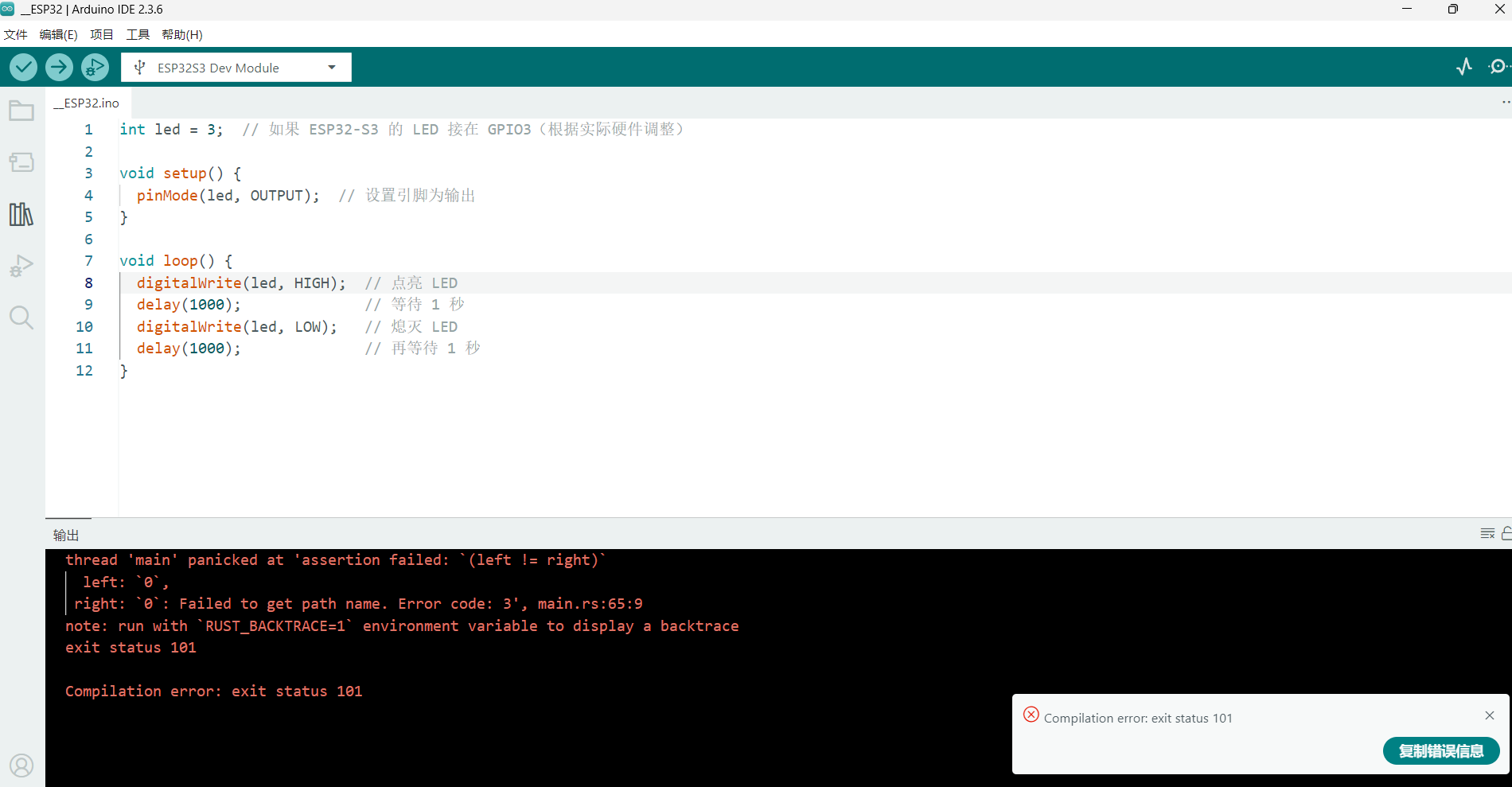Start debugging with the Debug button
The height and width of the screenshot is (787, 1512).
(x=95, y=68)
